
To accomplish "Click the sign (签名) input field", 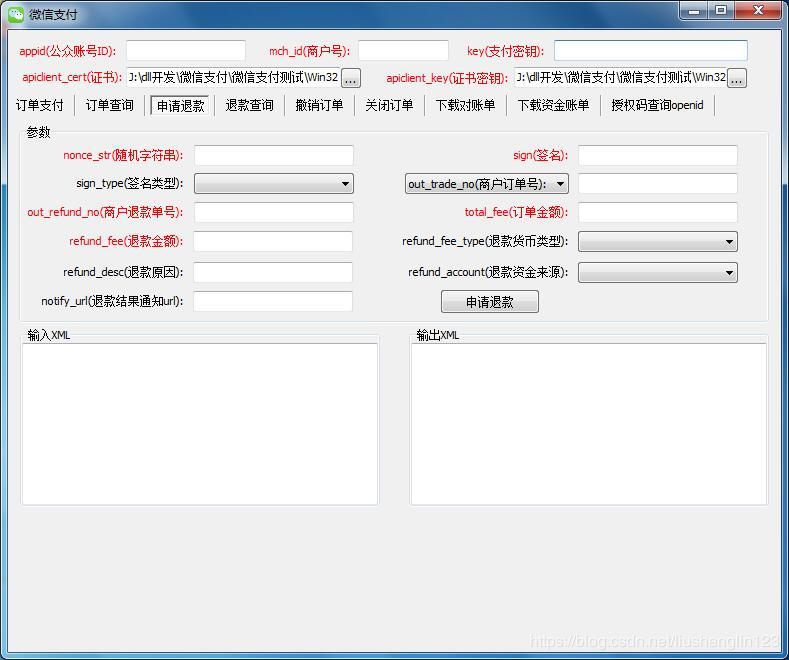I will [658, 155].
